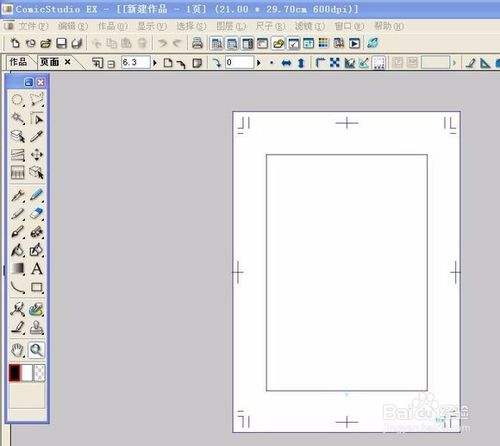The width and height of the screenshot is (500, 446).
Task: Toggle the ruler triangle icon
Action: 485,63
